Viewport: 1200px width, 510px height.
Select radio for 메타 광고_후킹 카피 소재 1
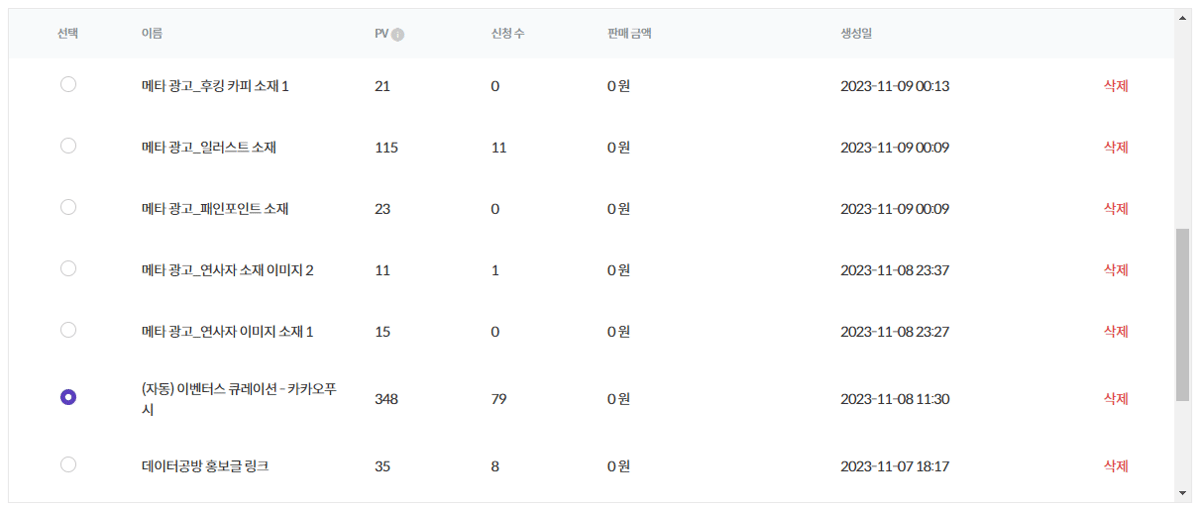tap(68, 85)
